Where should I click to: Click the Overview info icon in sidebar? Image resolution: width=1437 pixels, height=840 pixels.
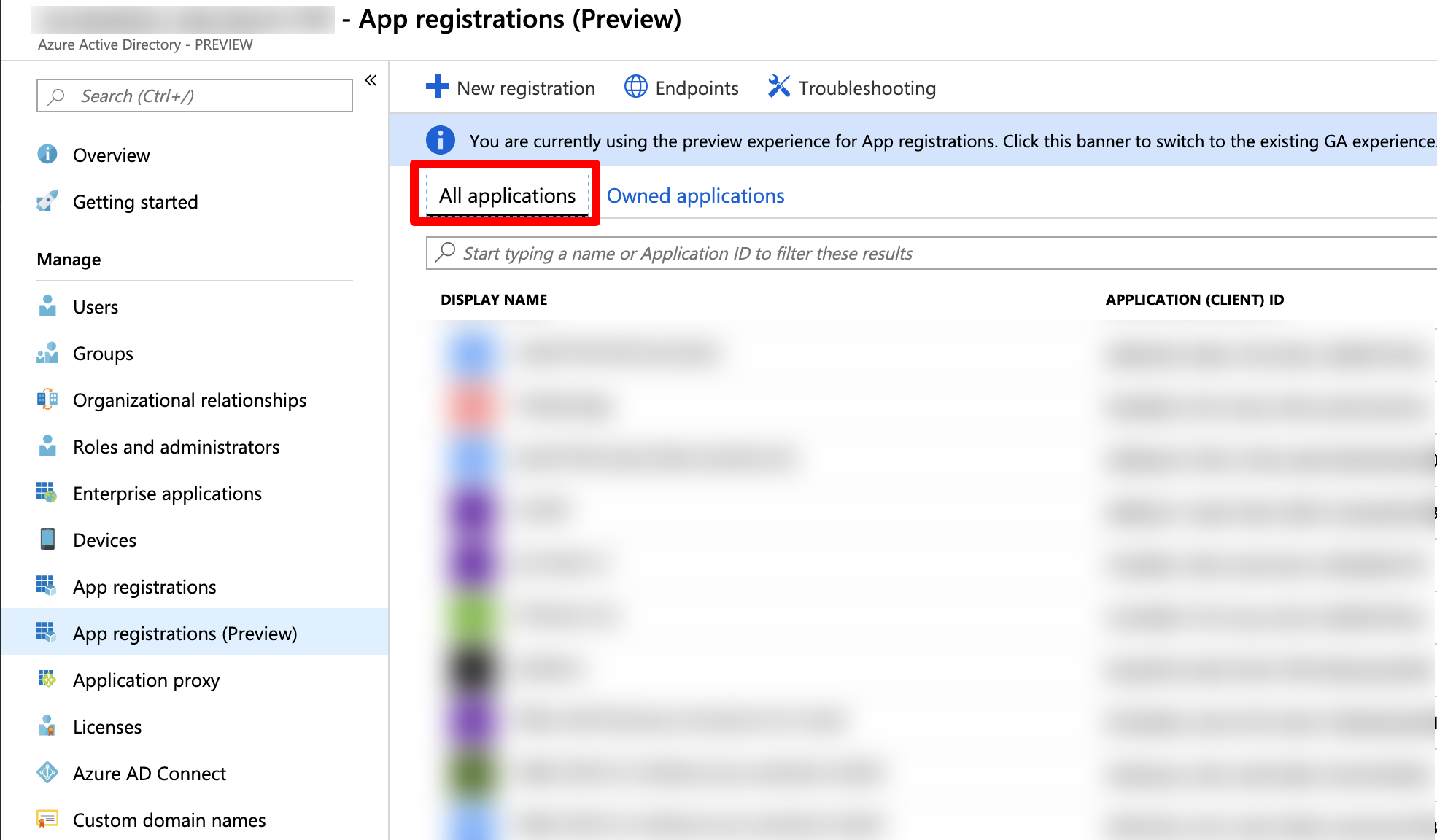point(47,155)
